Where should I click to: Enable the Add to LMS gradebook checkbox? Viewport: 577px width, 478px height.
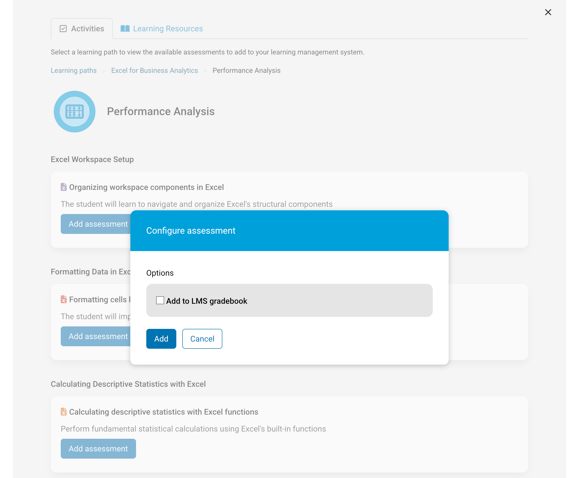(160, 300)
